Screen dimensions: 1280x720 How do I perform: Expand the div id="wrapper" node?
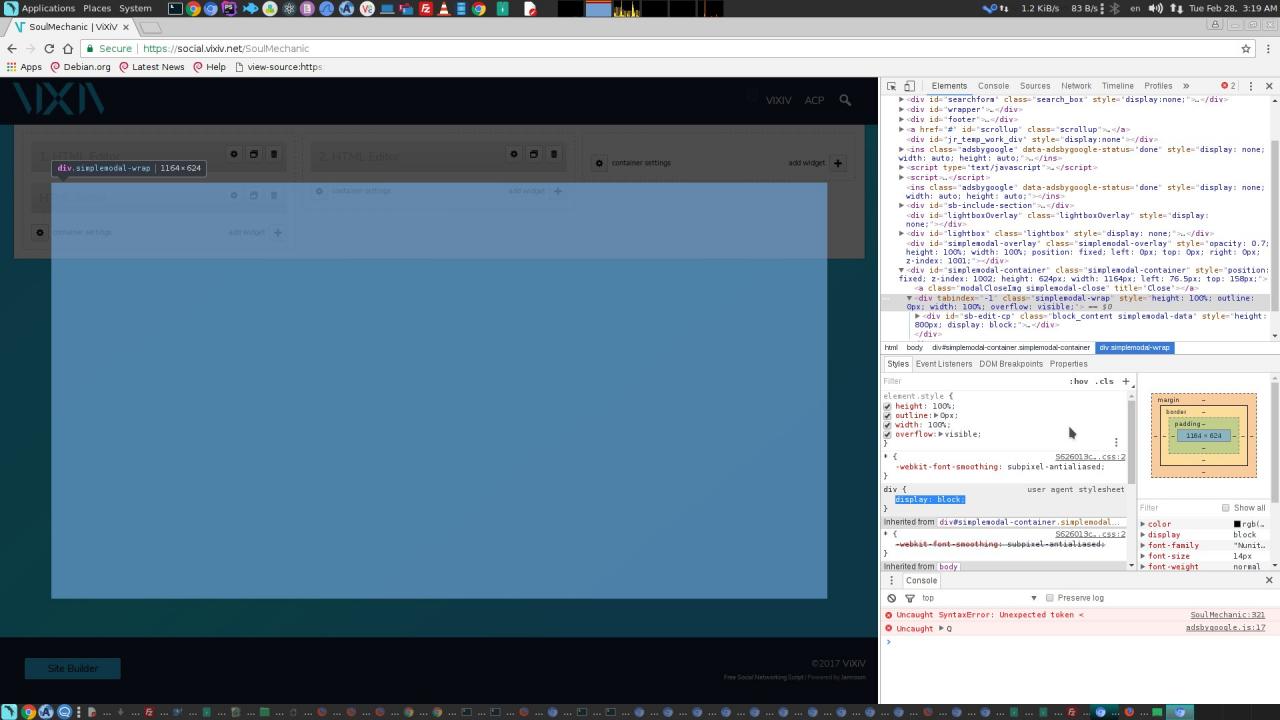click(902, 109)
